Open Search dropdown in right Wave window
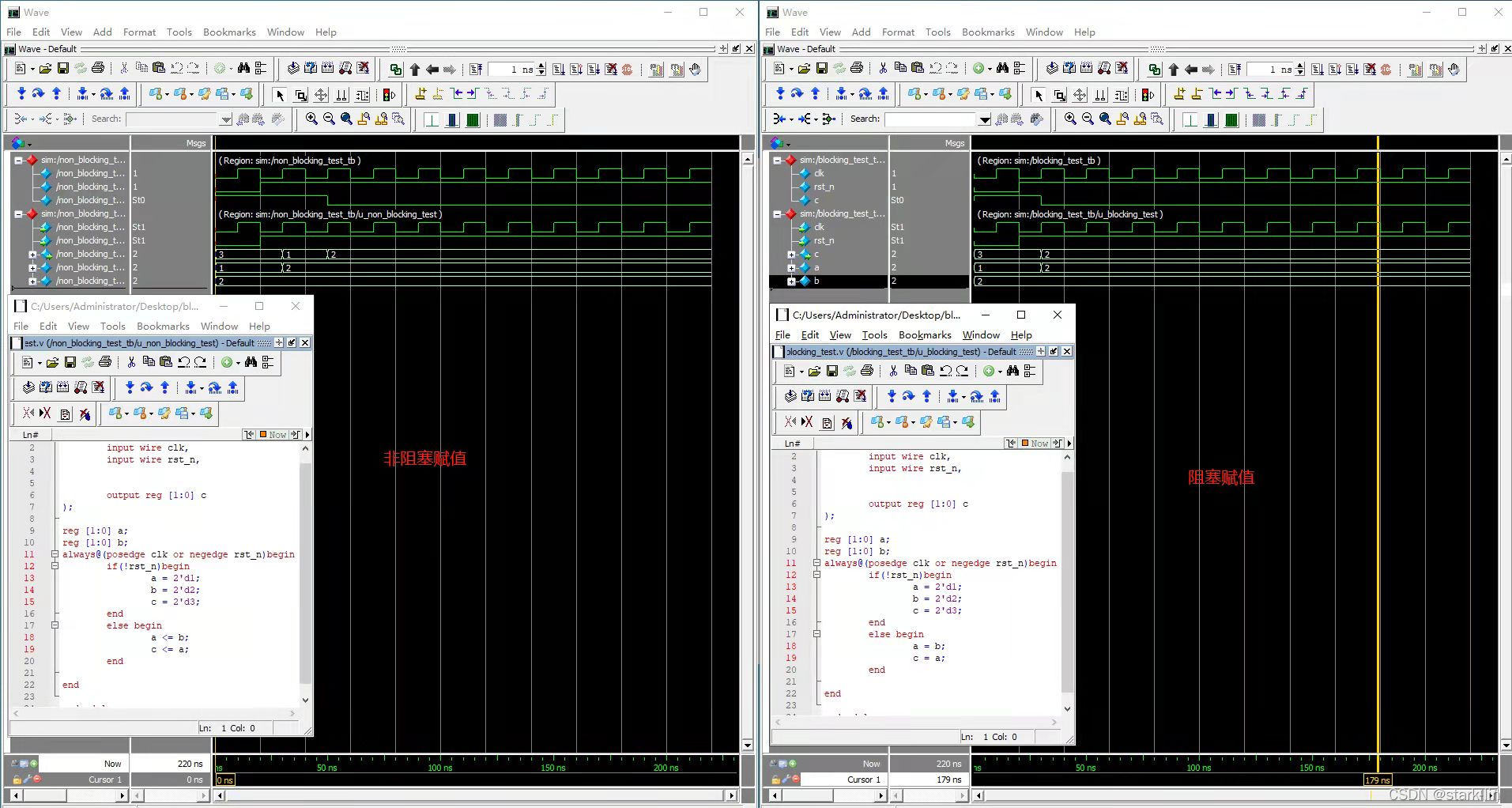Viewport: 1512px width, 808px height. (x=985, y=119)
